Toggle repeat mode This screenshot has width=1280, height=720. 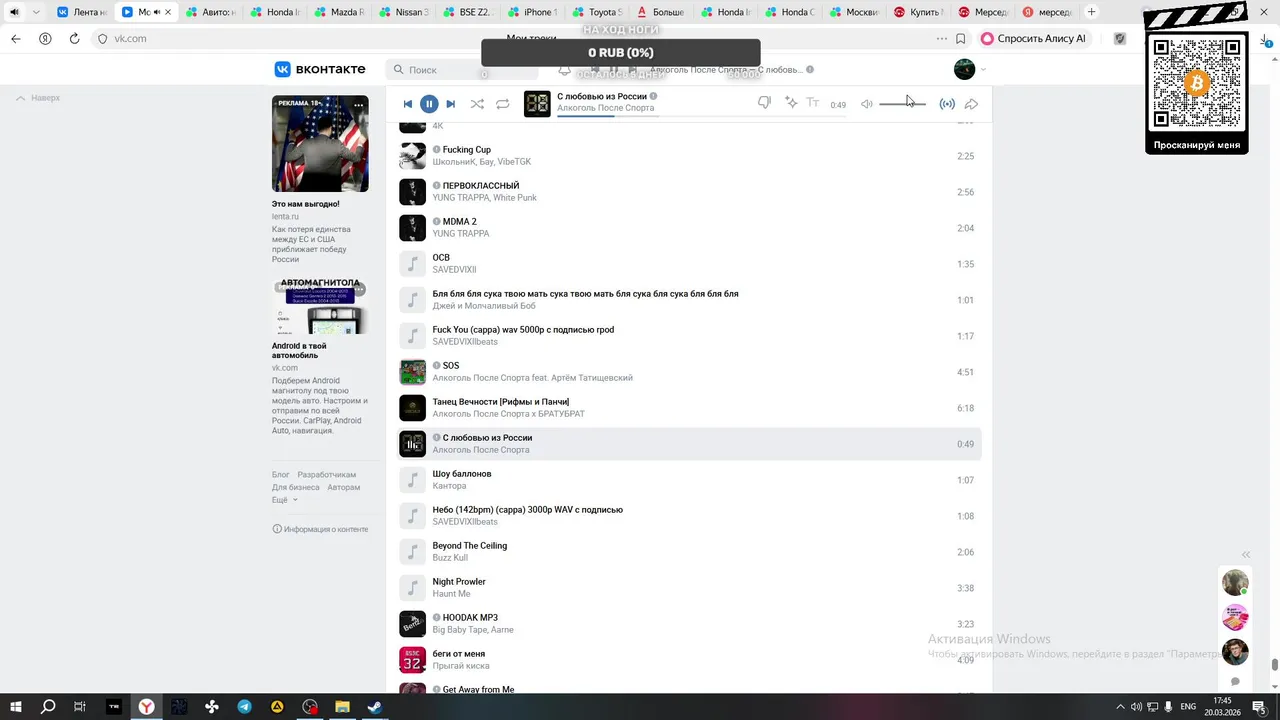tap(503, 104)
